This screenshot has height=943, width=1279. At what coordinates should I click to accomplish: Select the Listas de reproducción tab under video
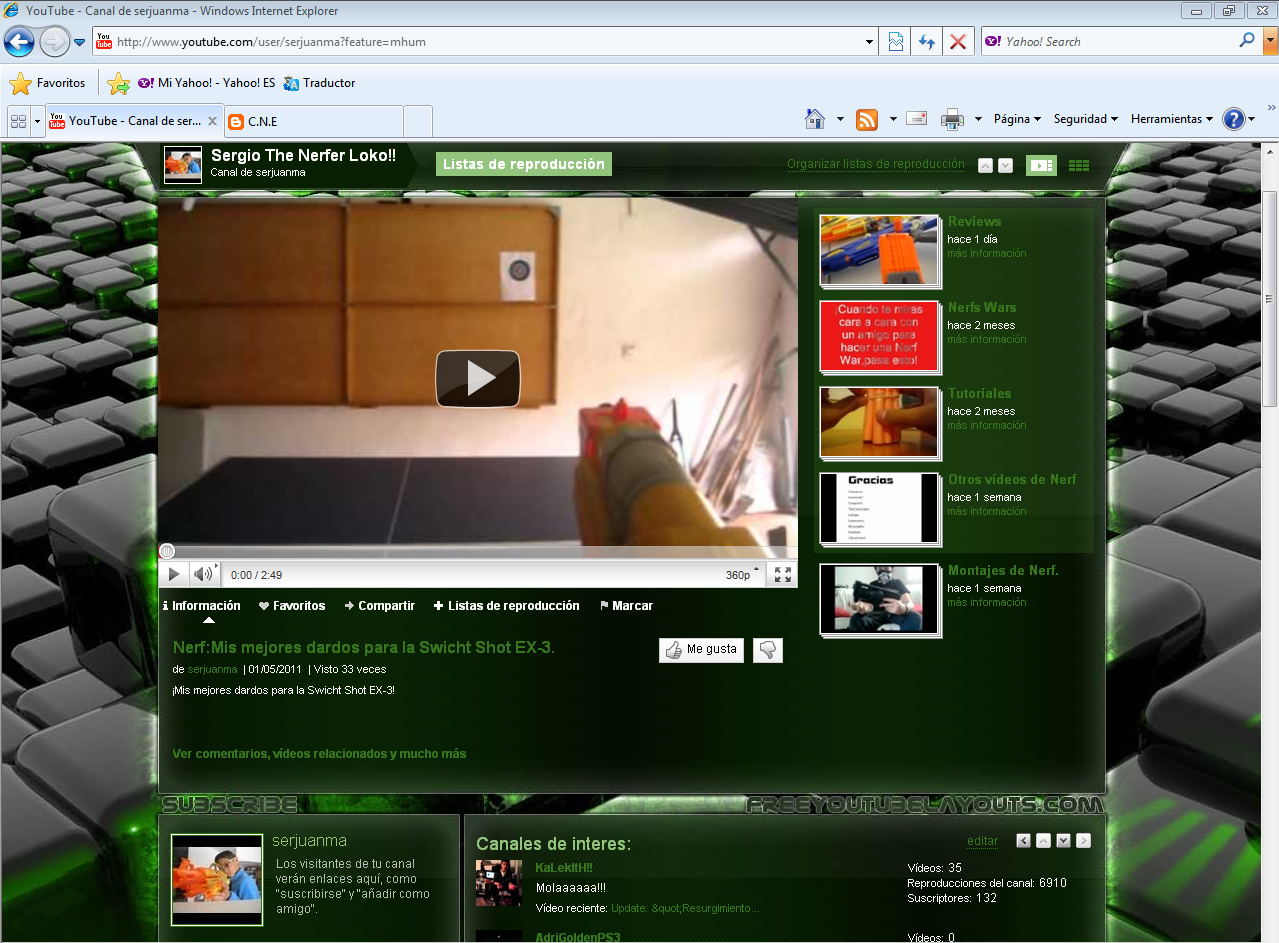506,605
